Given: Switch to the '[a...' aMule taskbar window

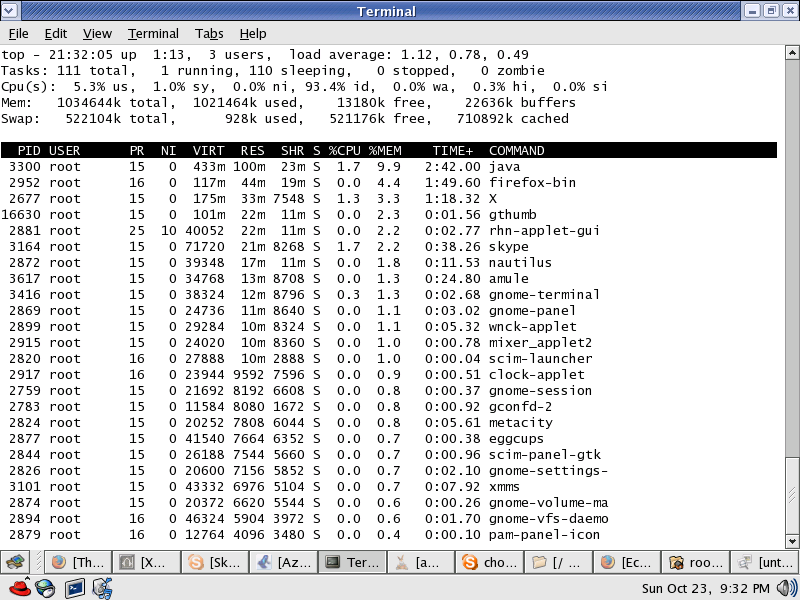Looking at the screenshot, I should [x=420, y=562].
